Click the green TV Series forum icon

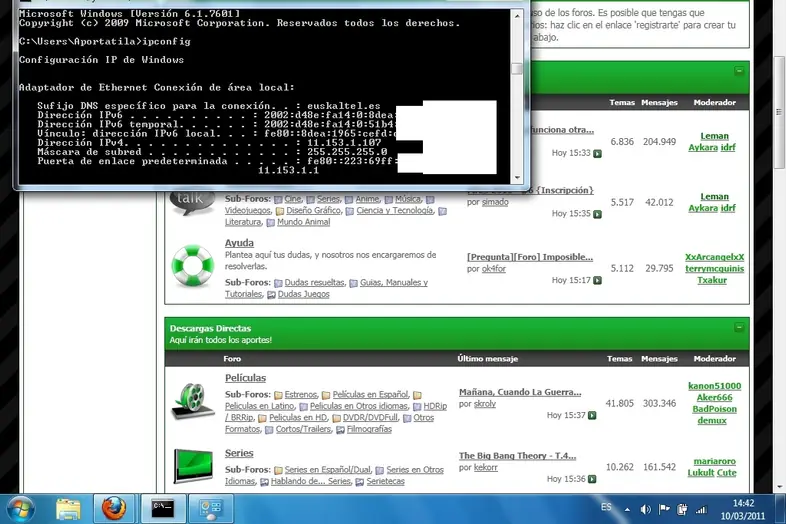tap(193, 466)
